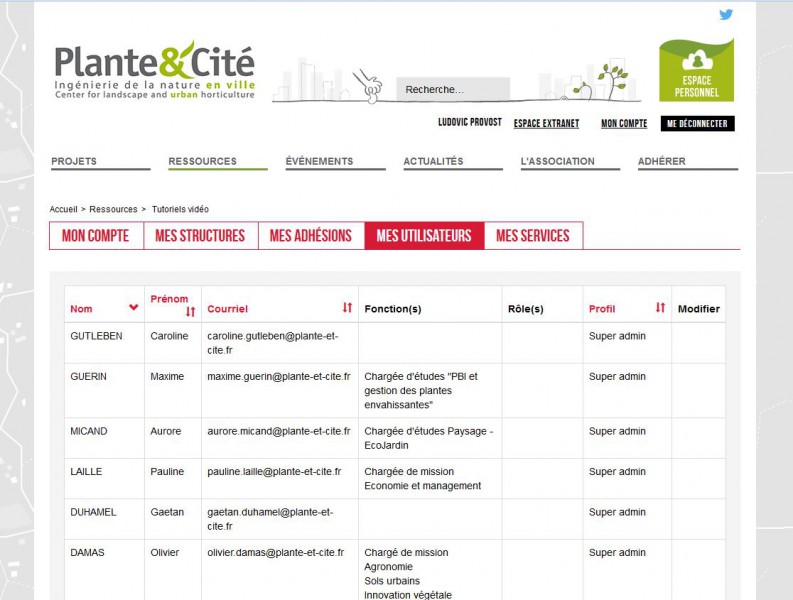793x600 pixels.
Task: Switch to the Mon Compte tab
Action: (96, 236)
